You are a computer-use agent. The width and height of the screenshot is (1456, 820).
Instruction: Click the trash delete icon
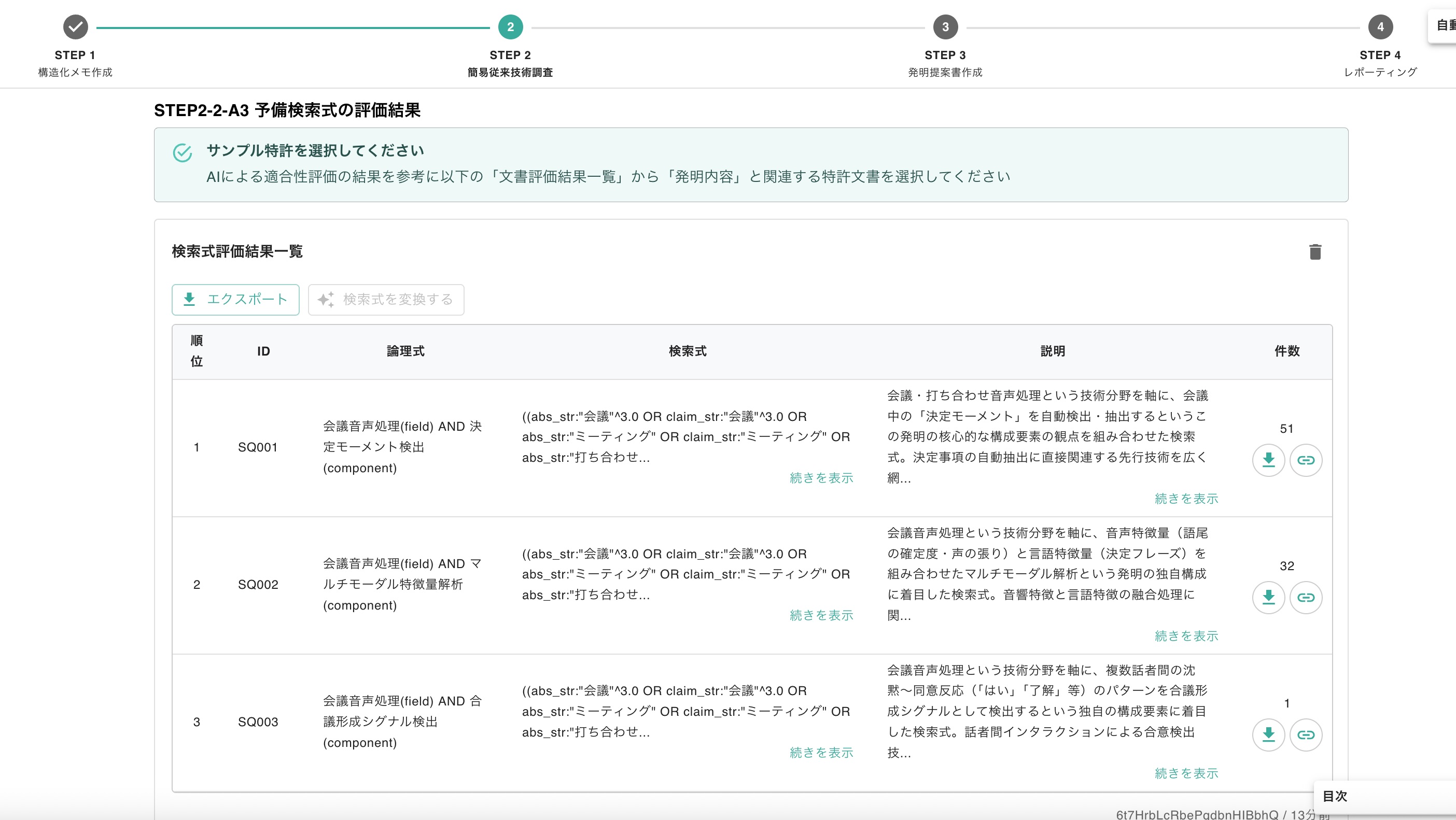coord(1314,251)
